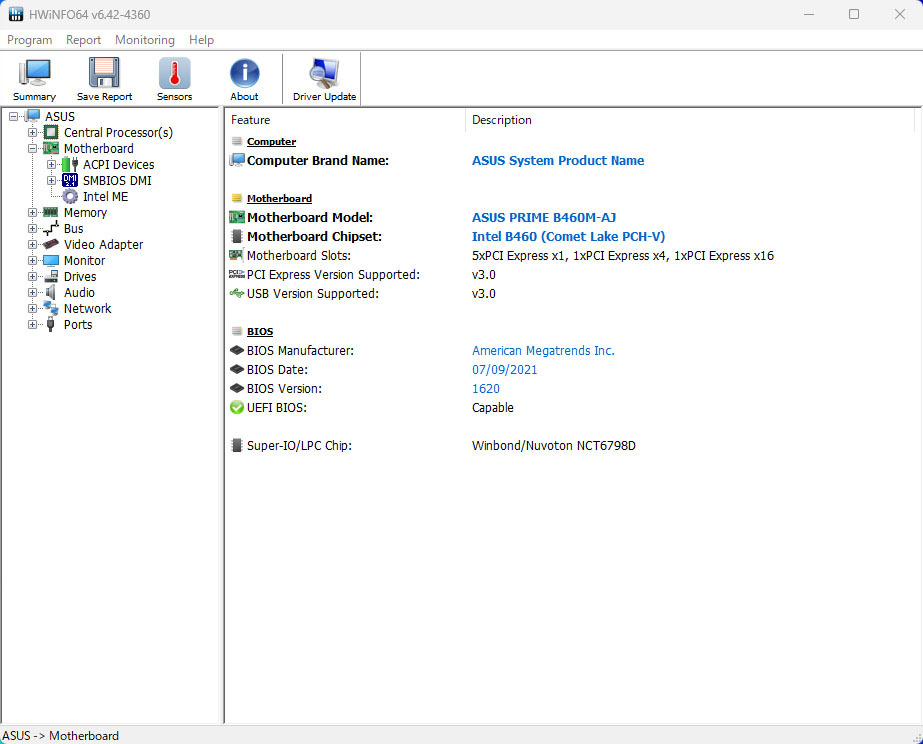923x744 pixels.
Task: Click the Winbond/Nuvoton NCT6798D value
Action: coord(554,446)
